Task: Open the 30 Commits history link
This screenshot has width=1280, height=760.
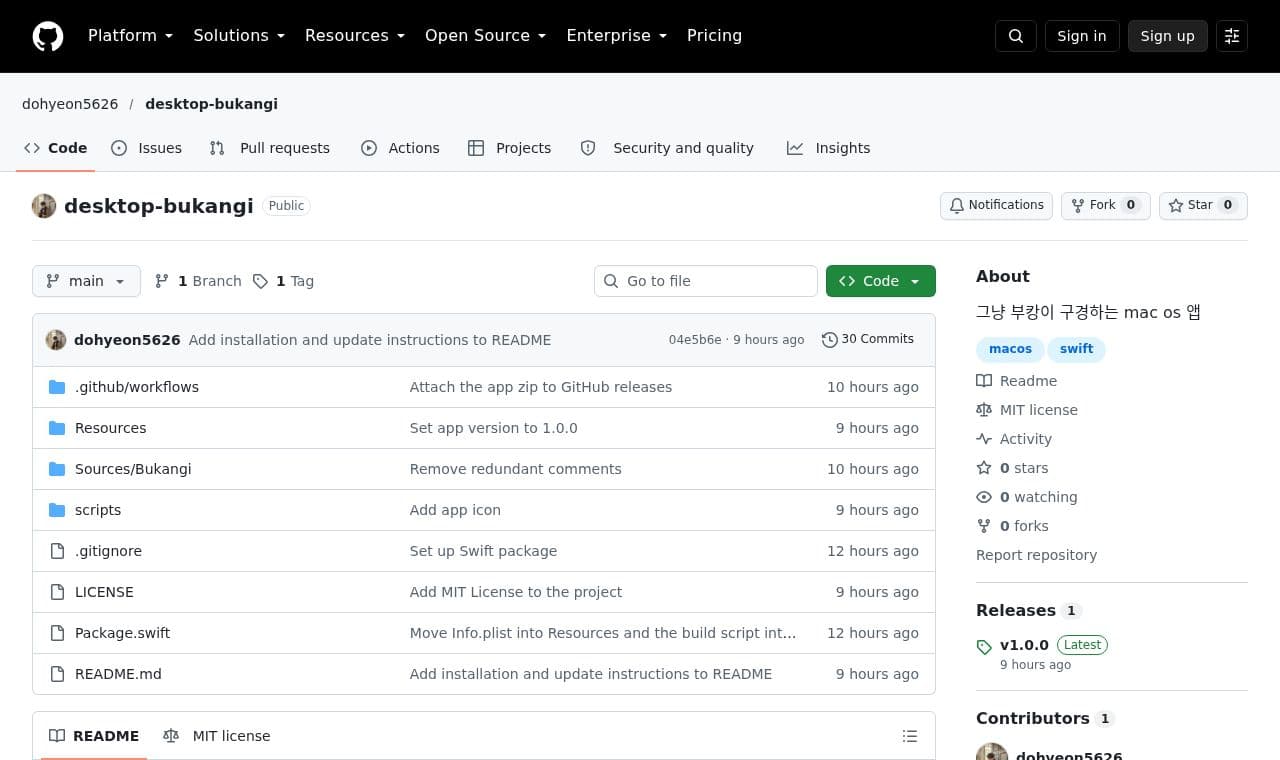Action: tap(868, 340)
